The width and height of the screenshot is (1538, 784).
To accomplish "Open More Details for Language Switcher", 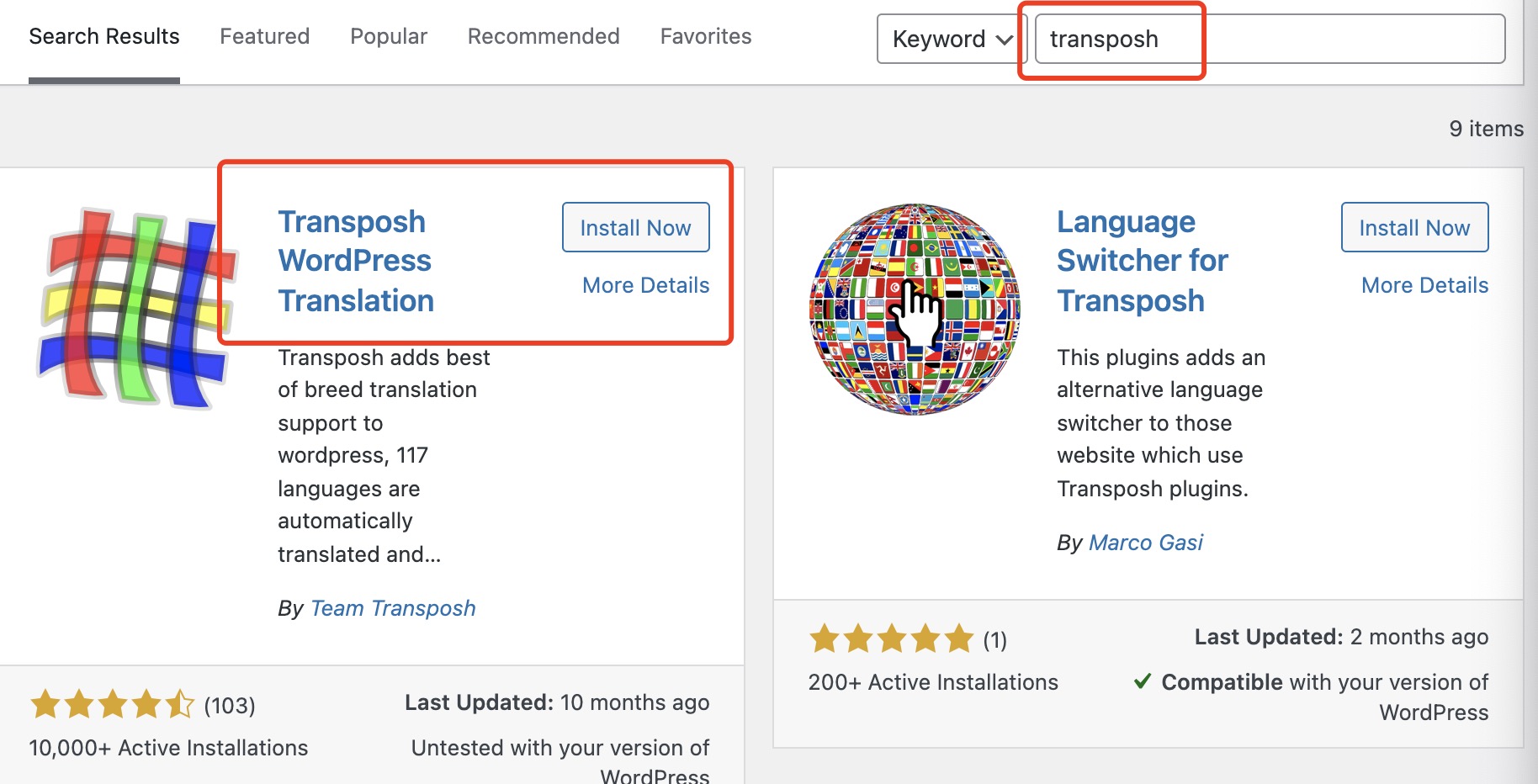I will pos(1424,285).
